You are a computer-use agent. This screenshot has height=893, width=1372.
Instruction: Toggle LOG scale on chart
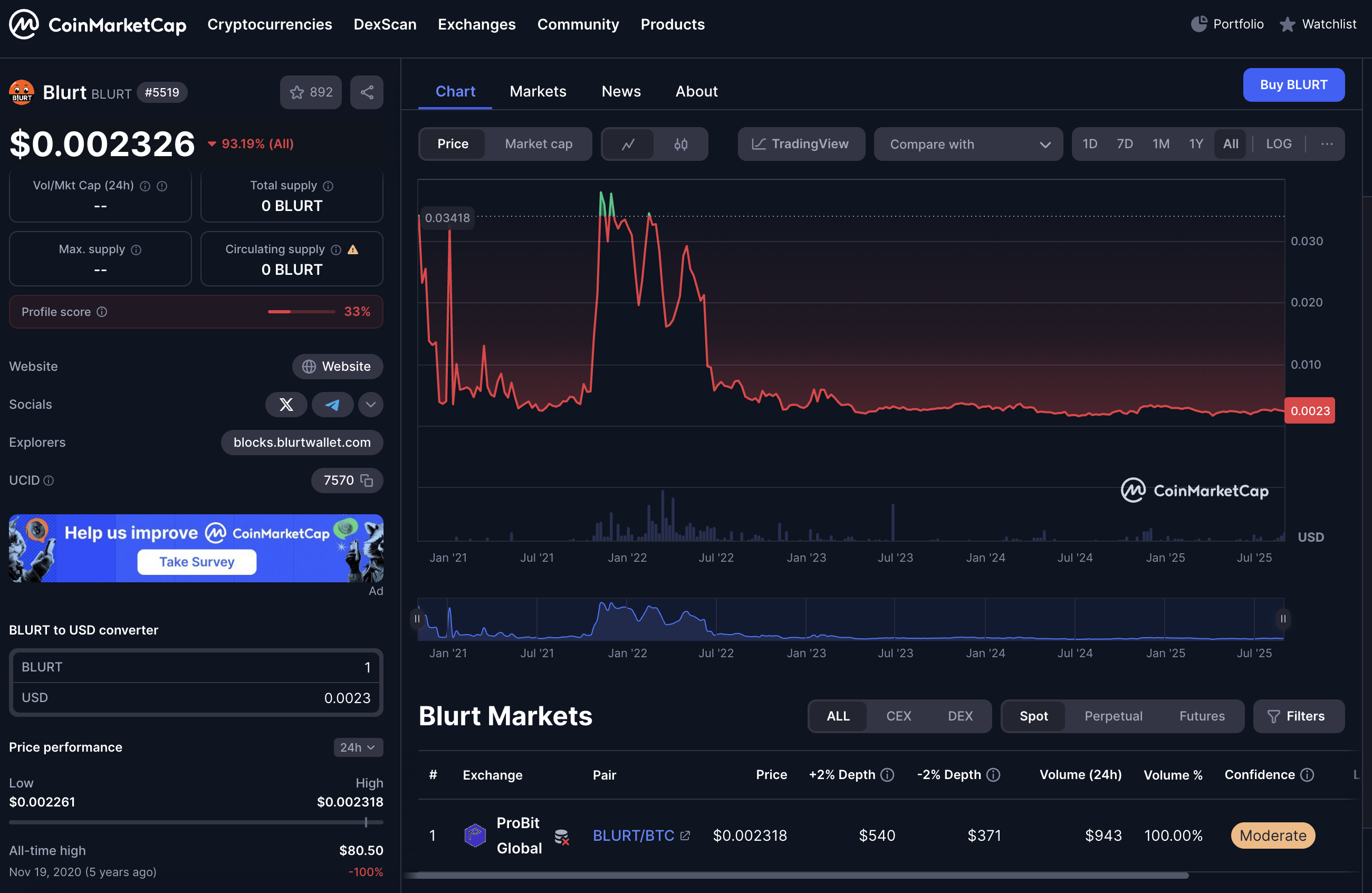[1278, 144]
